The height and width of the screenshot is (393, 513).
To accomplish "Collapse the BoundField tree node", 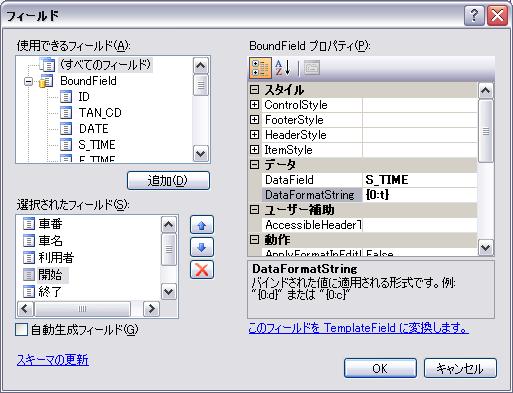I will [29, 81].
